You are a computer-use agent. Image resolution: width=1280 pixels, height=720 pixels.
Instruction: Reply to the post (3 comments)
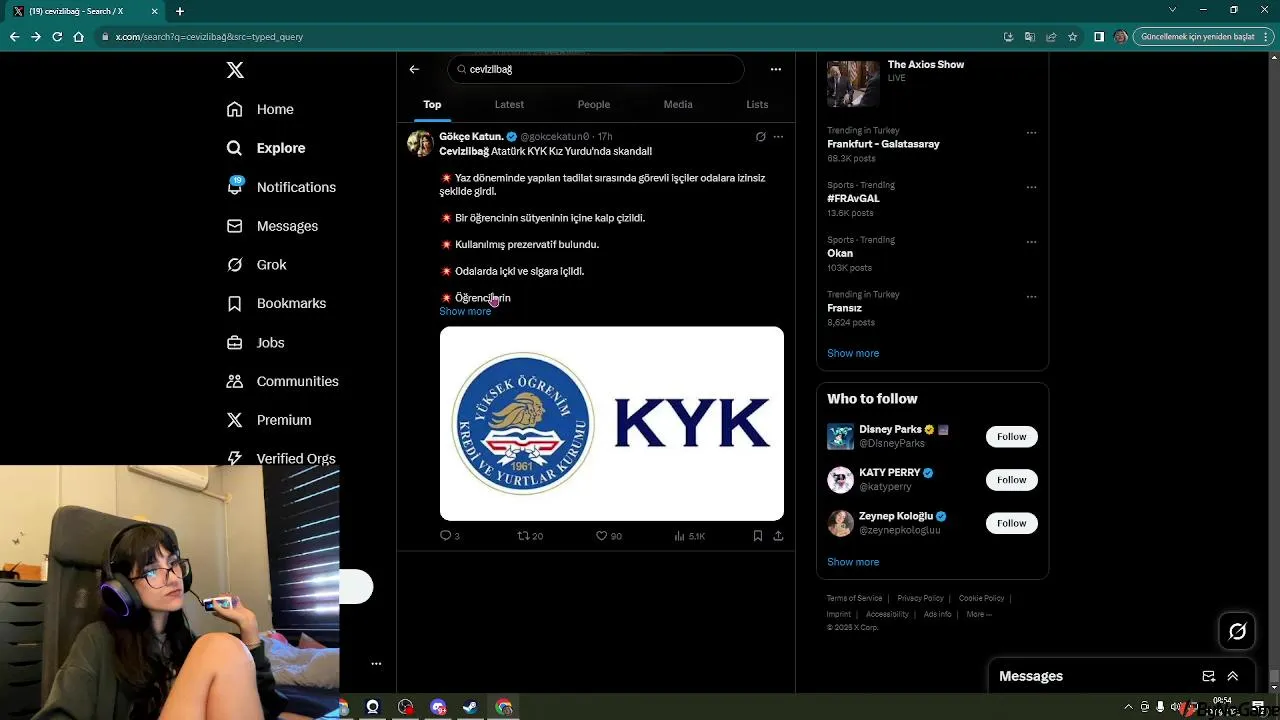coord(450,536)
